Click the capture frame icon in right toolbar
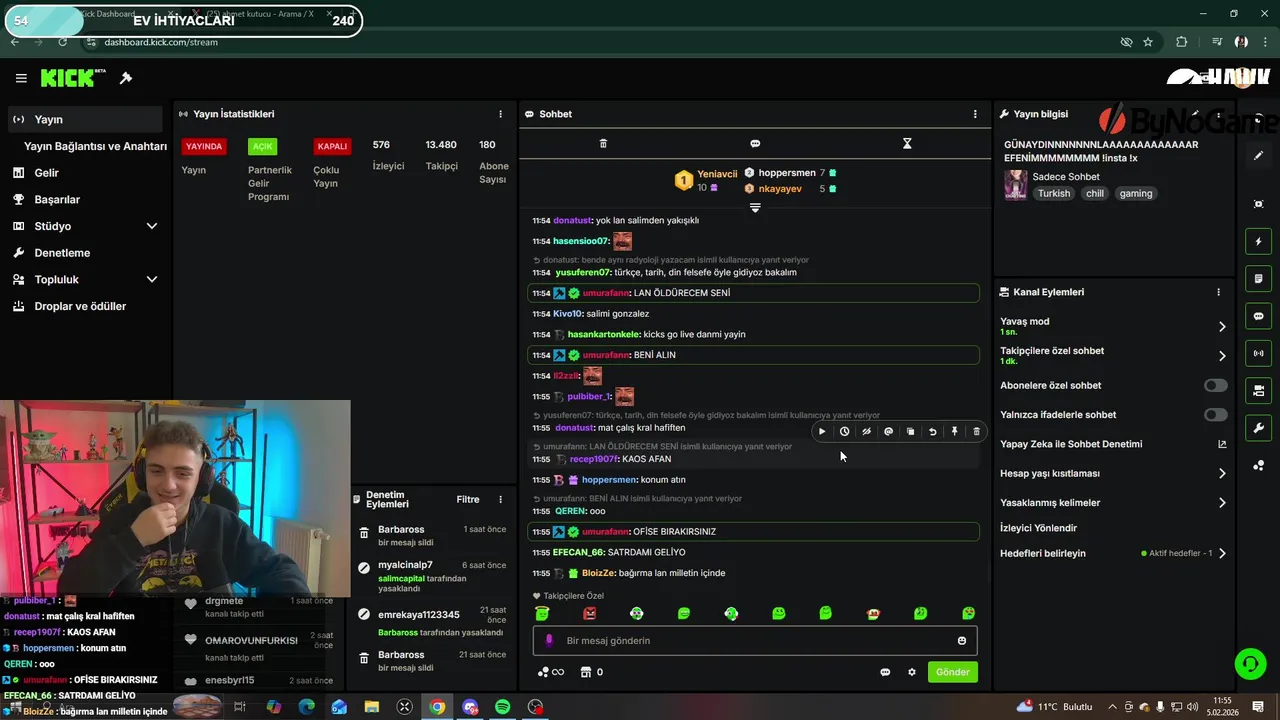This screenshot has width=1280, height=720. coord(1258,204)
